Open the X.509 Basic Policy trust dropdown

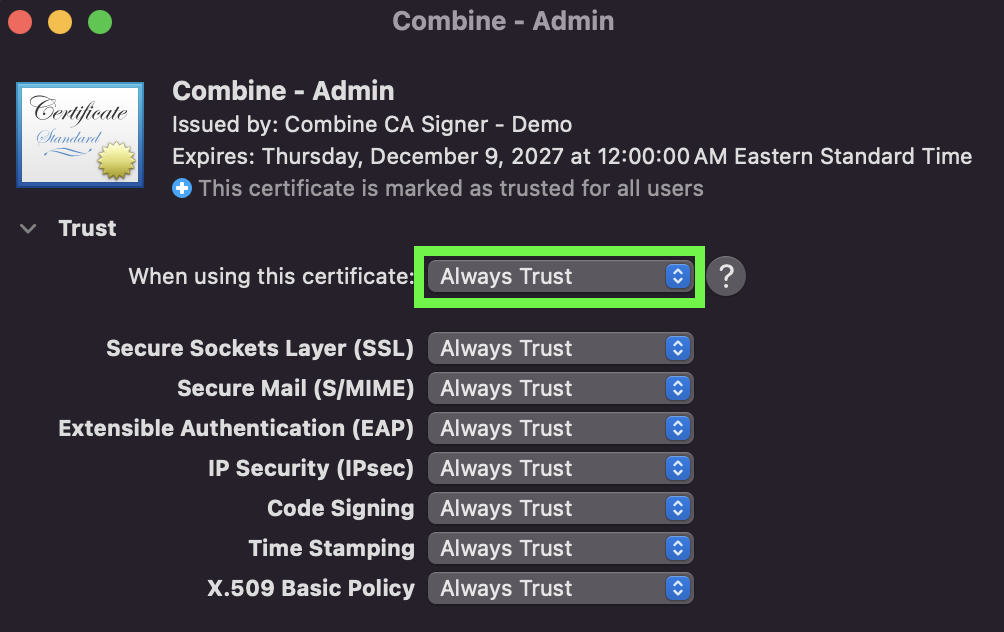point(560,588)
